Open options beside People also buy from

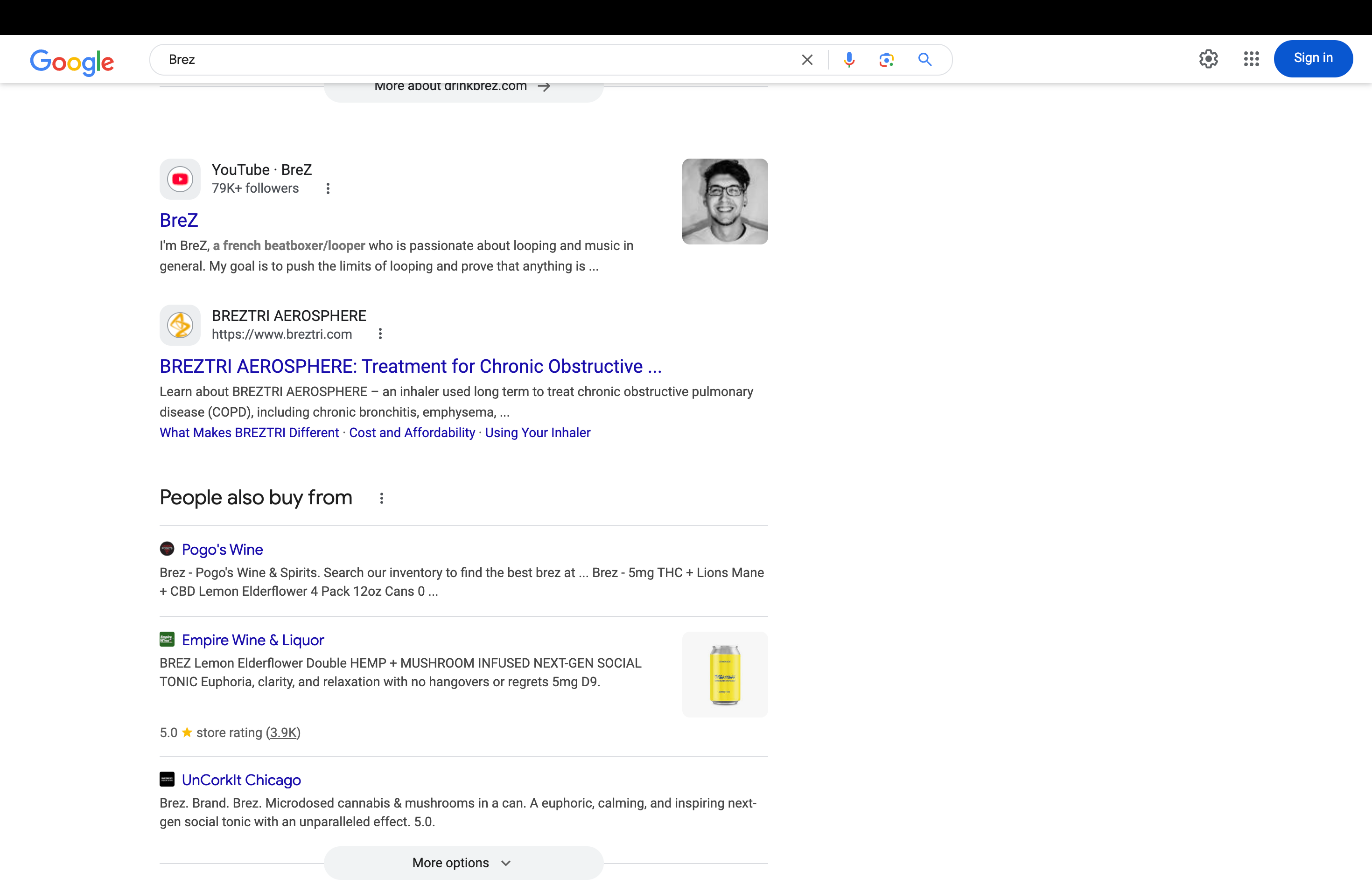point(382,498)
